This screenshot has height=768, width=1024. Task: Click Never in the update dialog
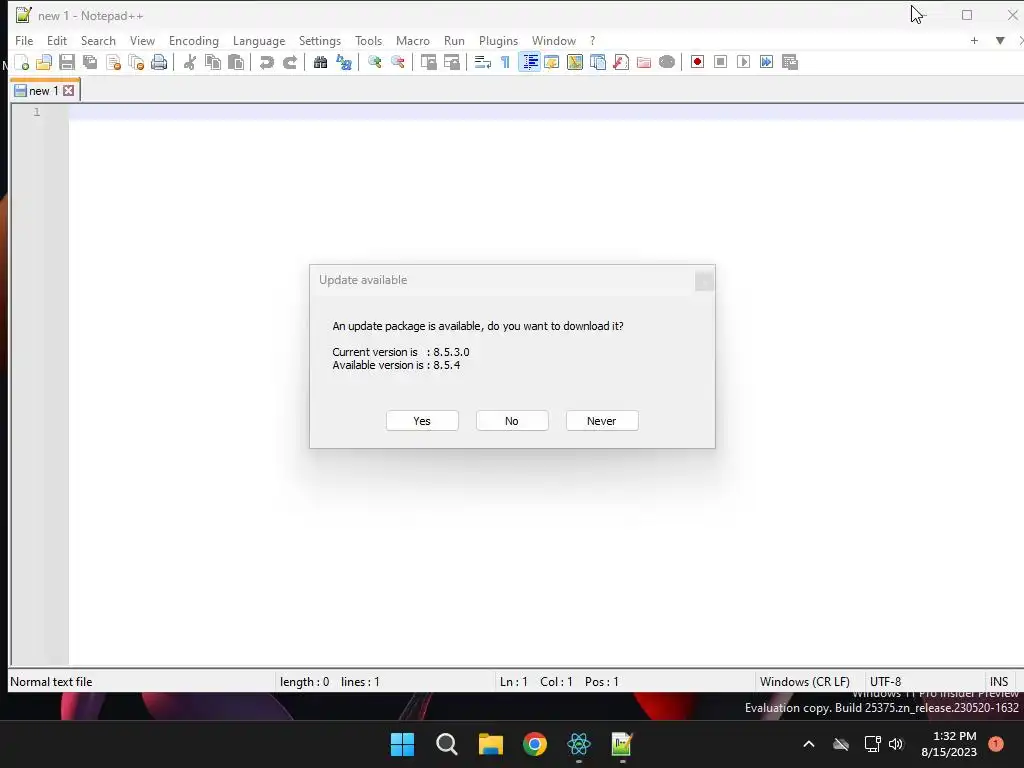[x=602, y=421]
